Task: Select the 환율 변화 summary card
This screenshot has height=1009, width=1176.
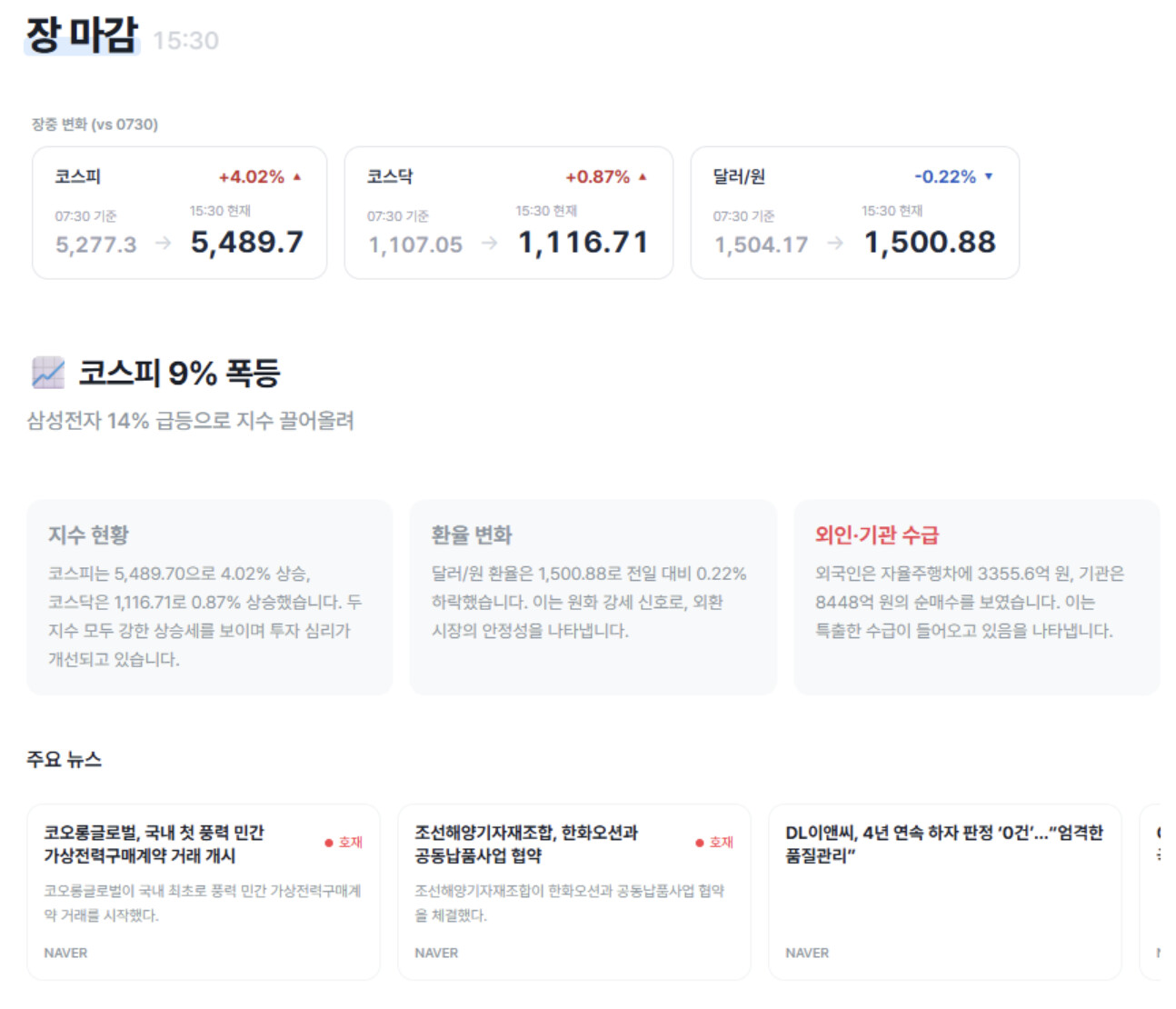Action: [x=593, y=597]
